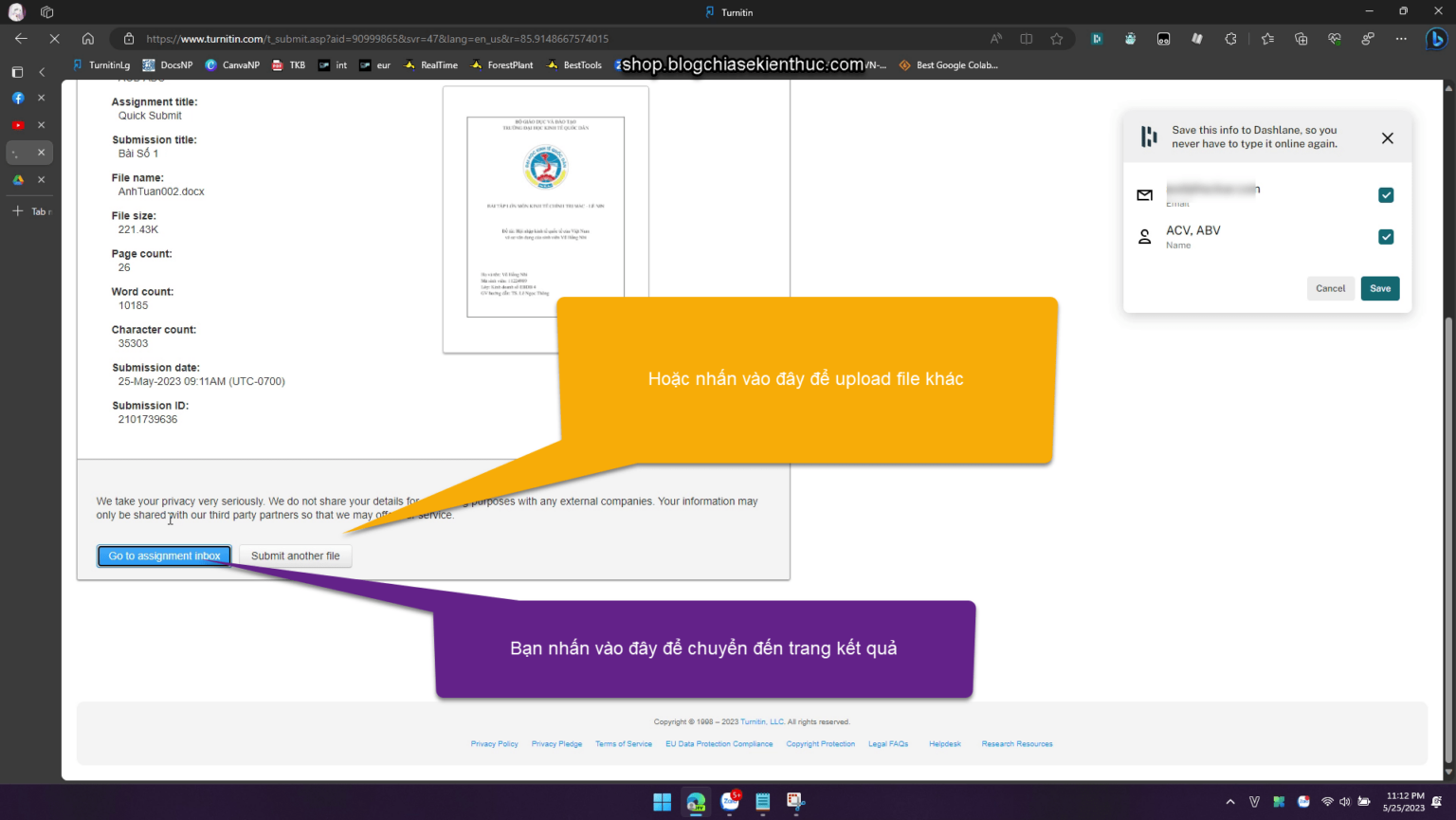Open the Favorites list icon
The width and height of the screenshot is (1456, 820).
click(x=1268, y=39)
